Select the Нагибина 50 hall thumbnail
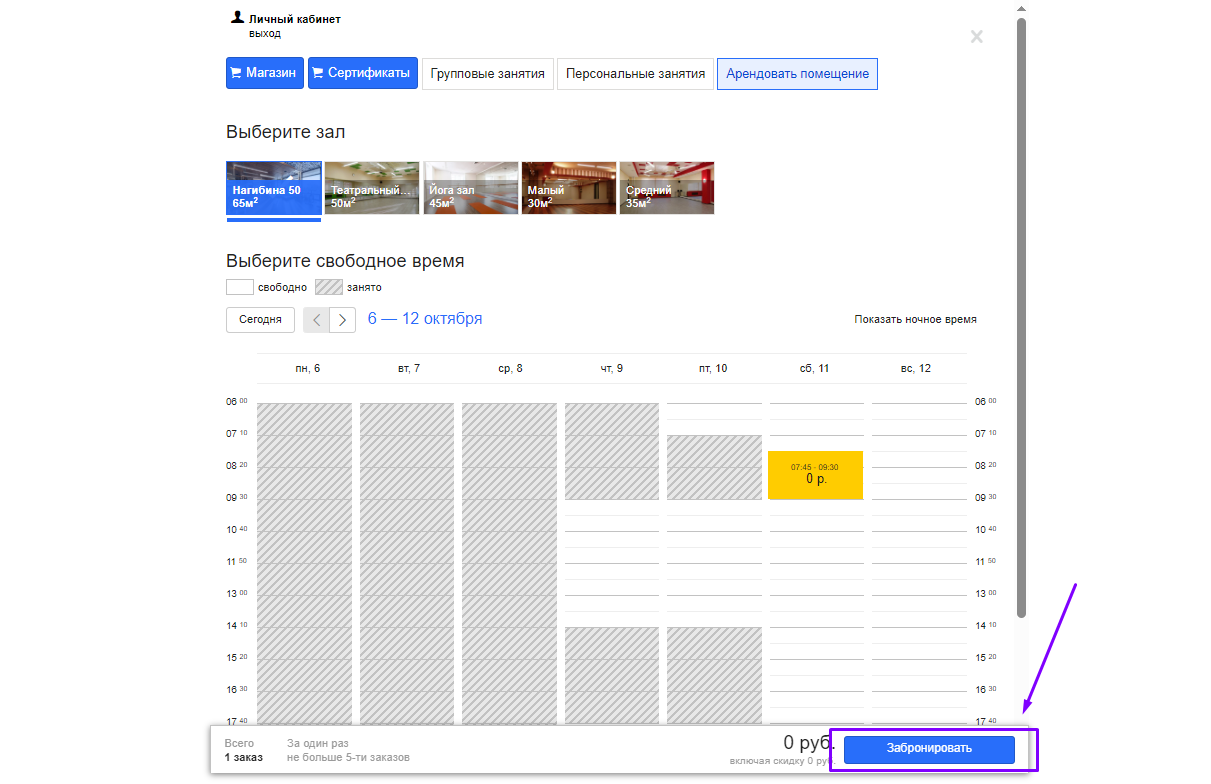The width and height of the screenshot is (1211, 784). tap(273, 188)
